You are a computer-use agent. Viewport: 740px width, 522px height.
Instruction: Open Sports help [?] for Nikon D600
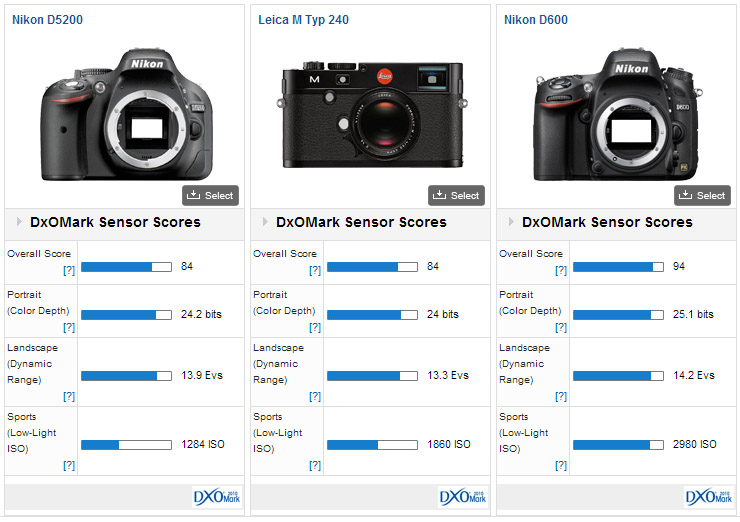click(x=561, y=465)
